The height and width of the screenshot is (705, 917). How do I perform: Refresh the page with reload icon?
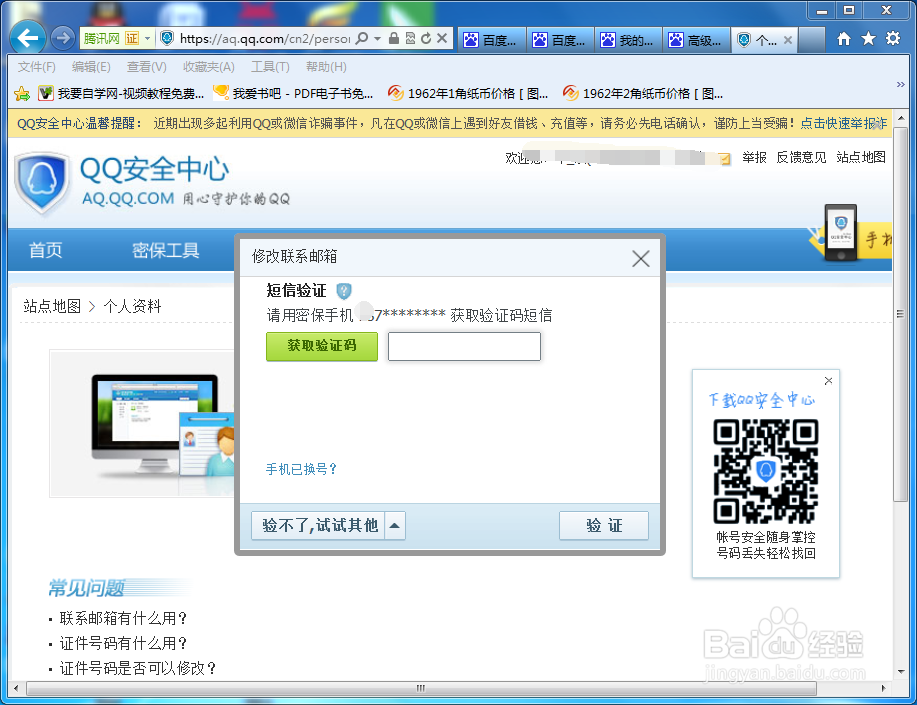(426, 39)
